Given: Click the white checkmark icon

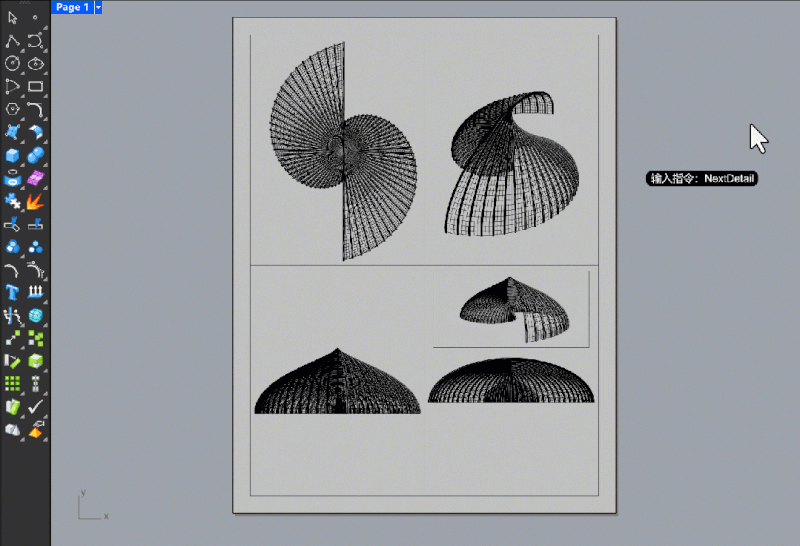Looking at the screenshot, I should pos(36,407).
